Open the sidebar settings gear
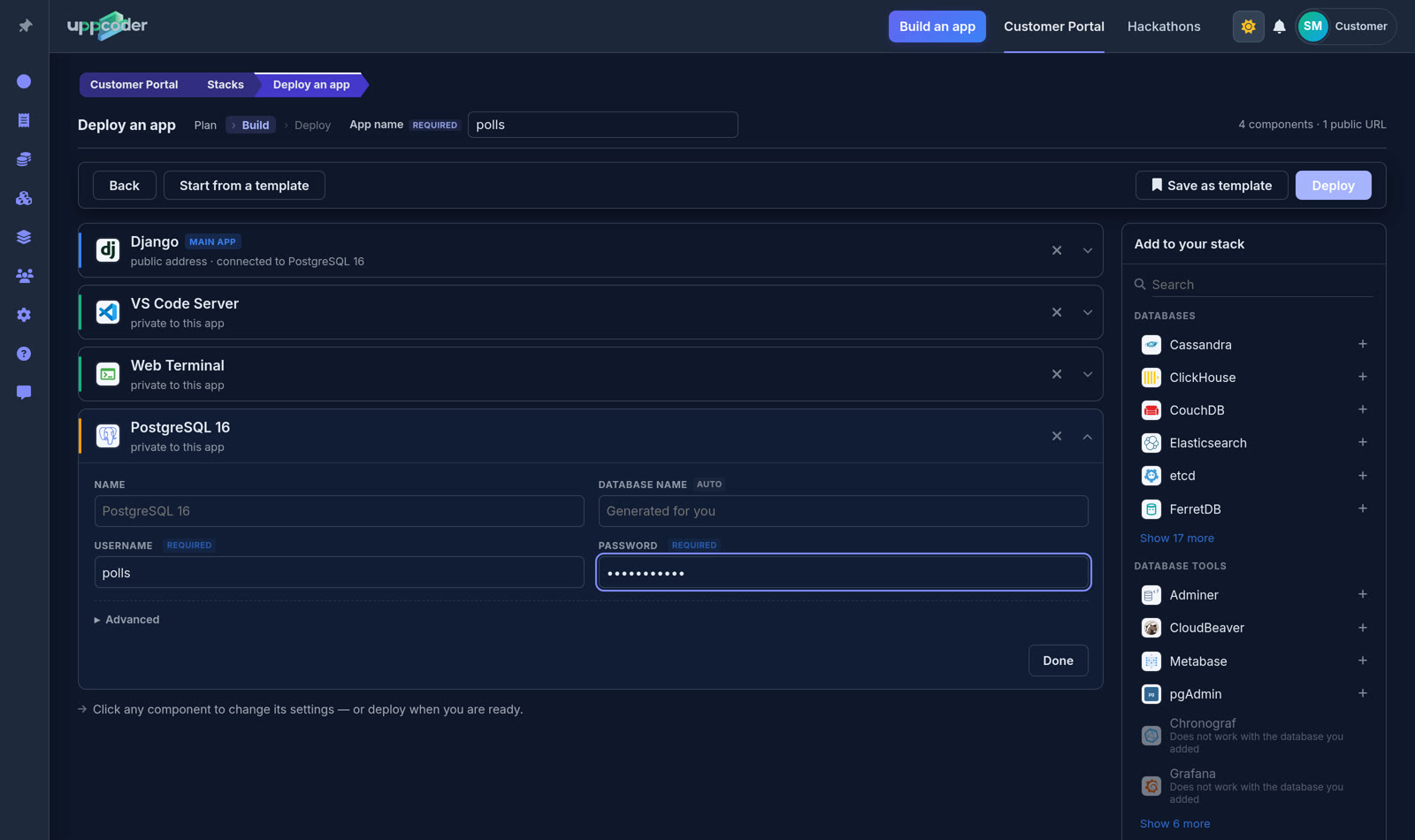The height and width of the screenshot is (840, 1415). pos(24,315)
